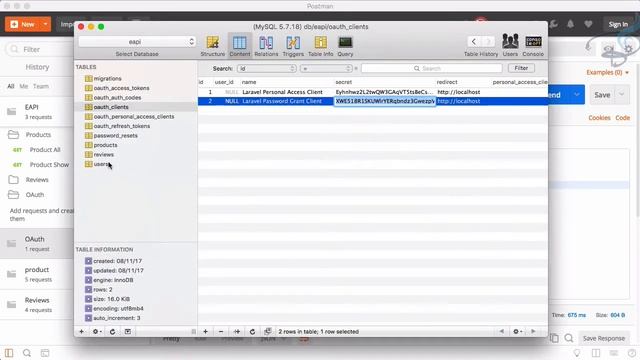This screenshot has width=640, height=360.
Task: Click the redirect cell of row 1
Action: click(x=459, y=92)
